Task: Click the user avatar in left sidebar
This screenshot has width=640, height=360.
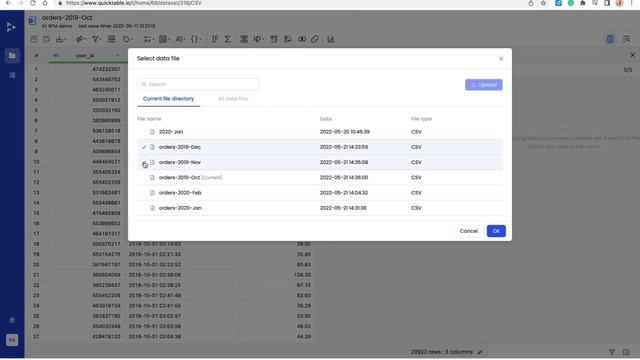Action: click(12, 340)
